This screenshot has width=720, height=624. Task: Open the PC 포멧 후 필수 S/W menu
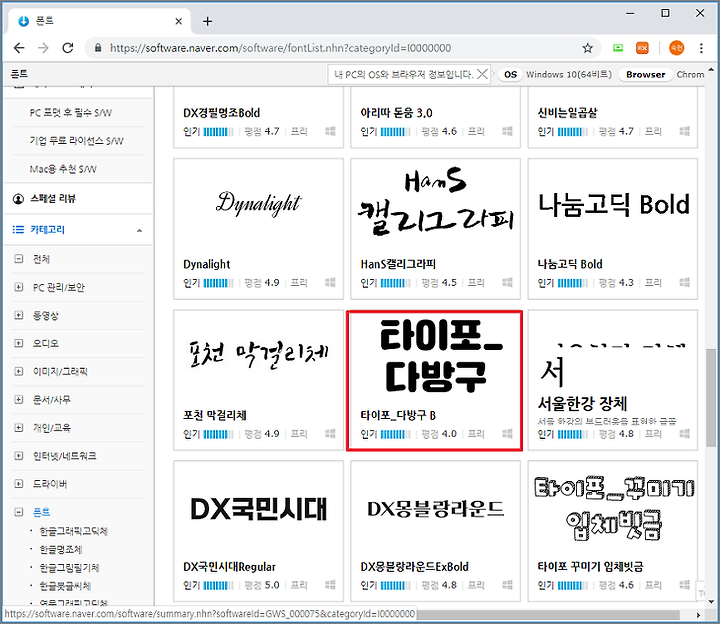pyautogui.click(x=71, y=112)
